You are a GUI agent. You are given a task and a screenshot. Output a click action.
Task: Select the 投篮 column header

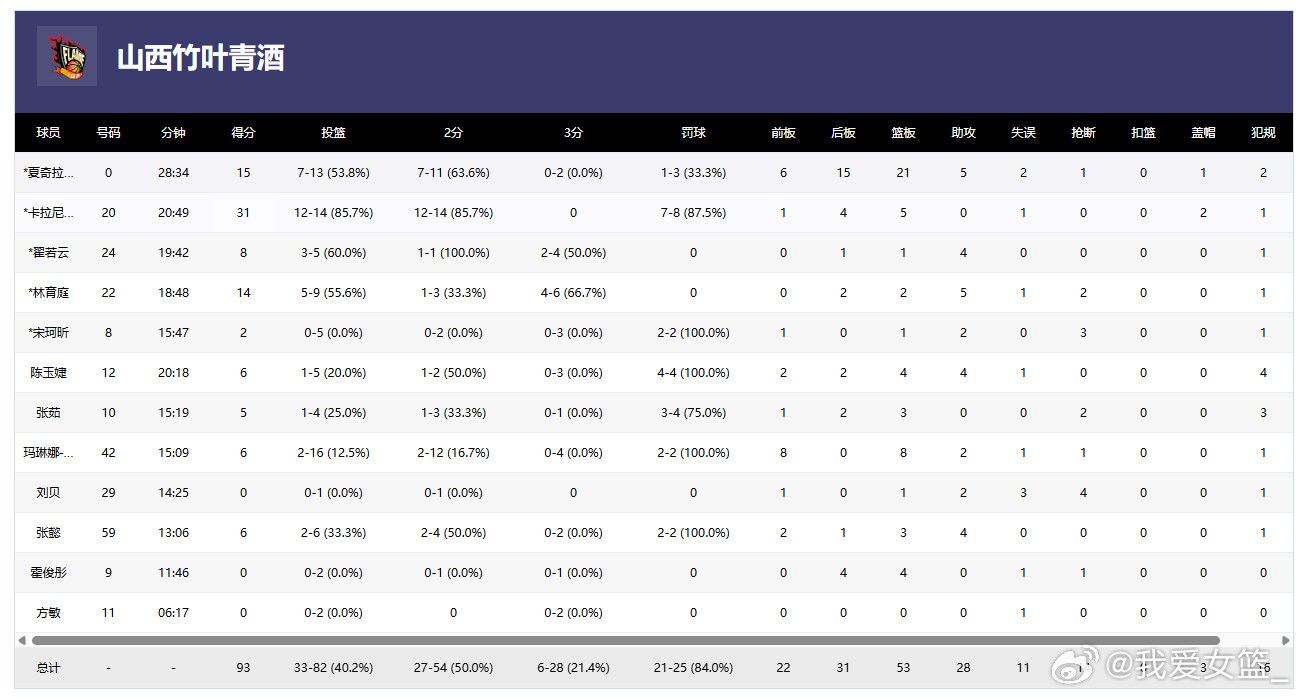[x=333, y=133]
